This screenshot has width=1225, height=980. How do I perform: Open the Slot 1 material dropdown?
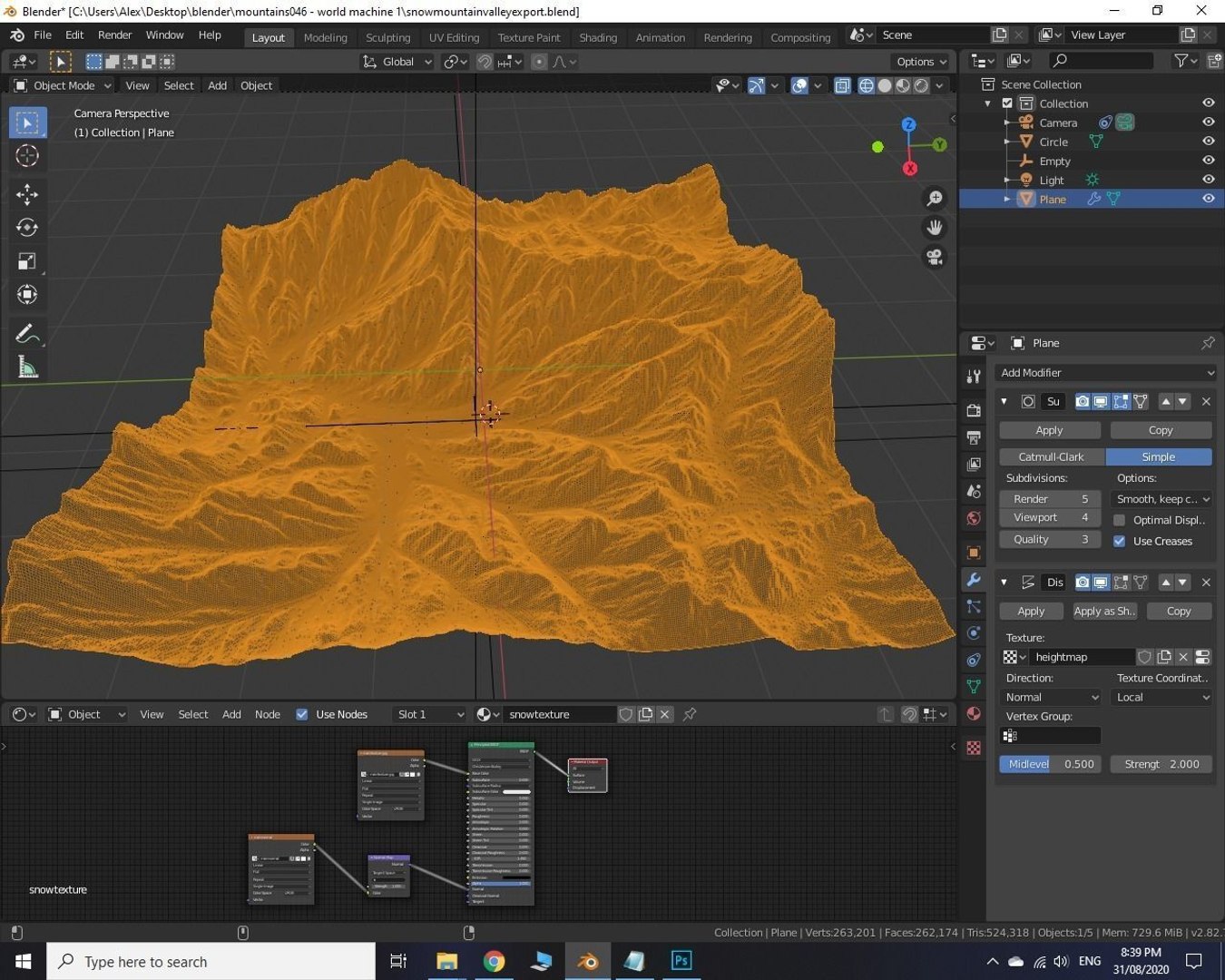[x=429, y=714]
